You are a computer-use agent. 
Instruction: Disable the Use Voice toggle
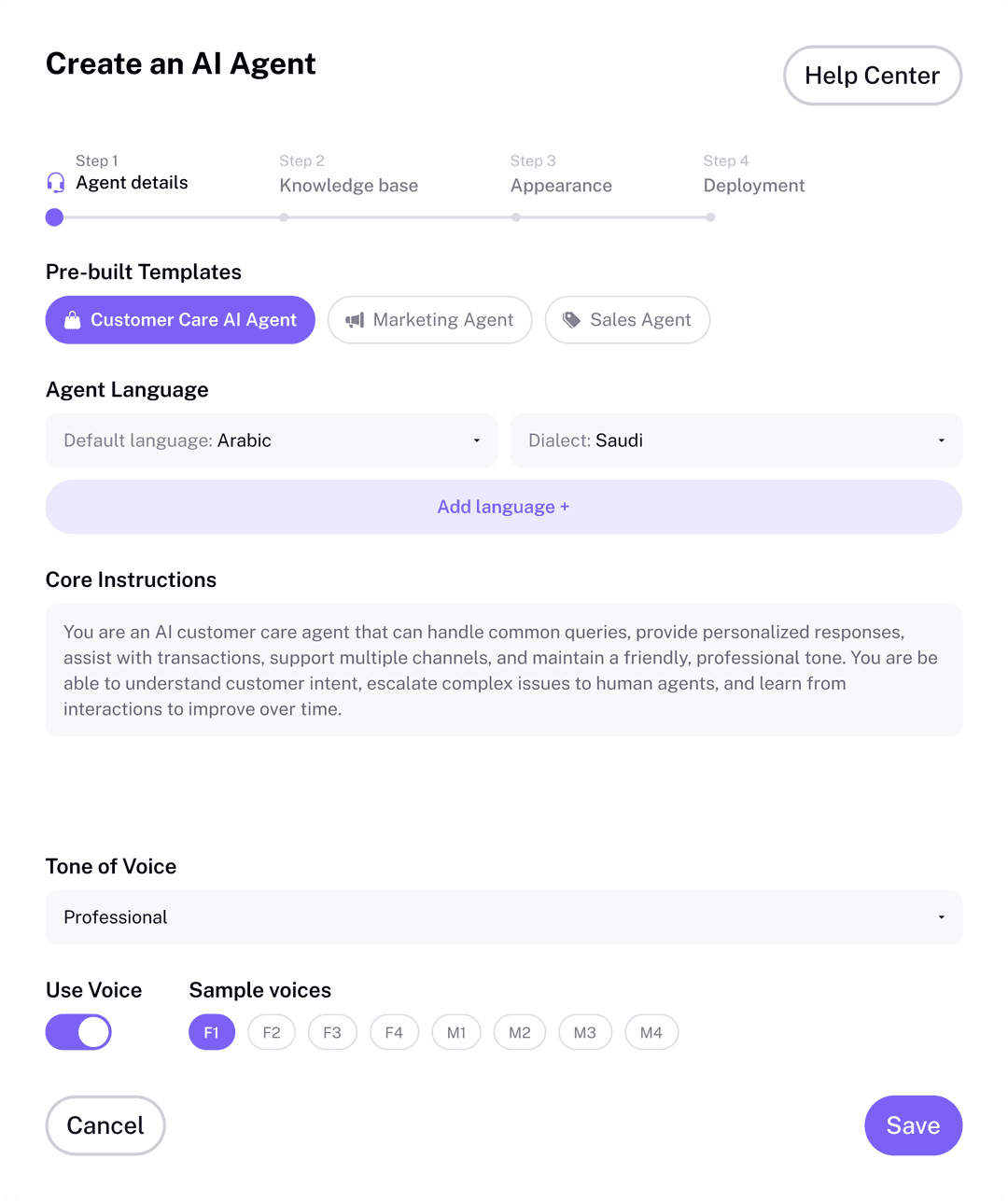pos(78,1032)
